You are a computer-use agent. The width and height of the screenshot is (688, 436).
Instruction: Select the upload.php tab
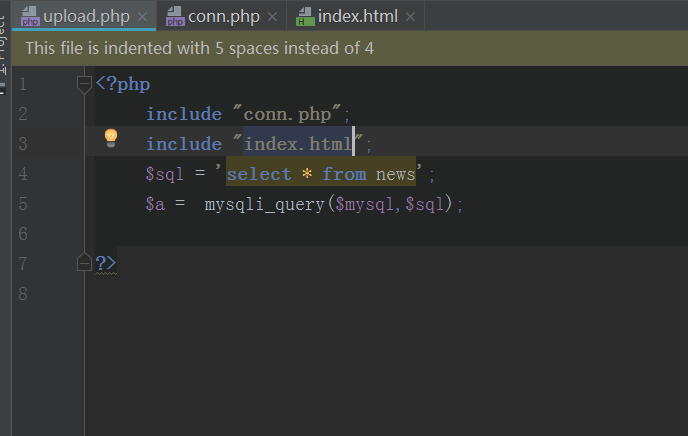pos(86,17)
